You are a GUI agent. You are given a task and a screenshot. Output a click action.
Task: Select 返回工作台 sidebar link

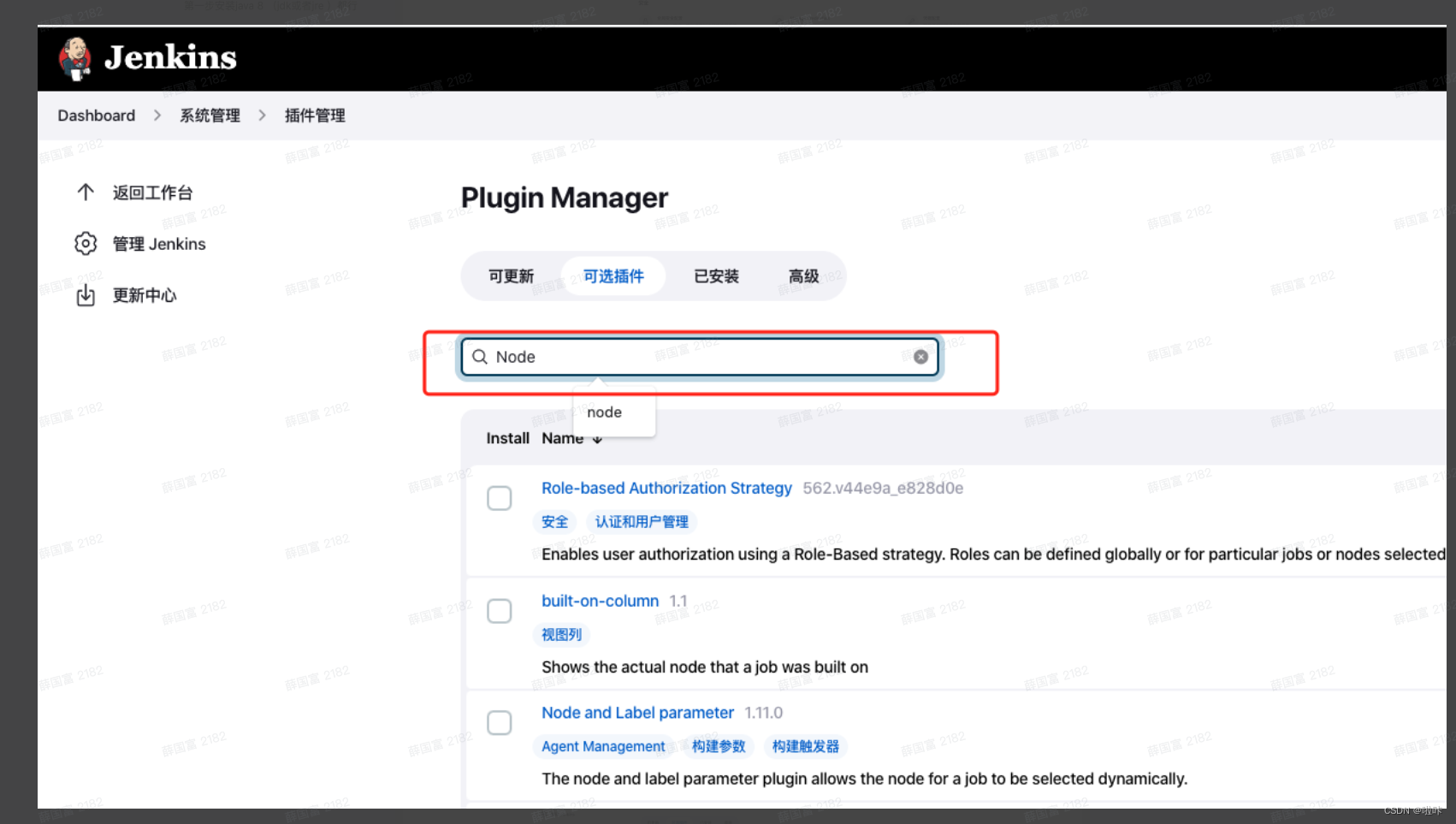click(x=153, y=193)
